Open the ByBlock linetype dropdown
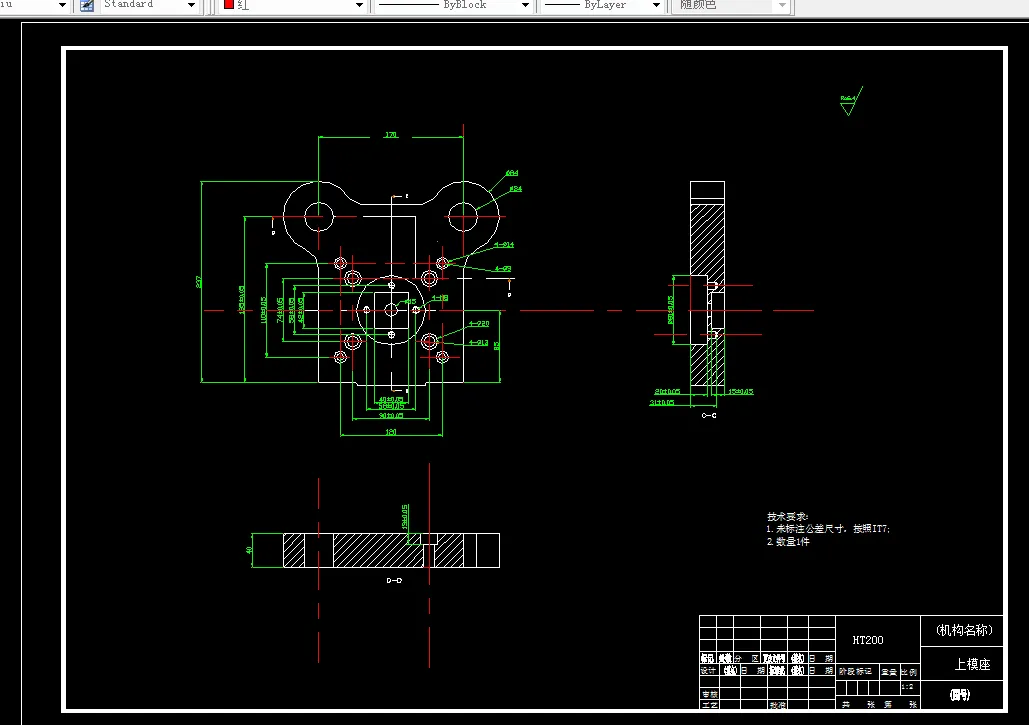The height and width of the screenshot is (725, 1029). click(x=525, y=5)
